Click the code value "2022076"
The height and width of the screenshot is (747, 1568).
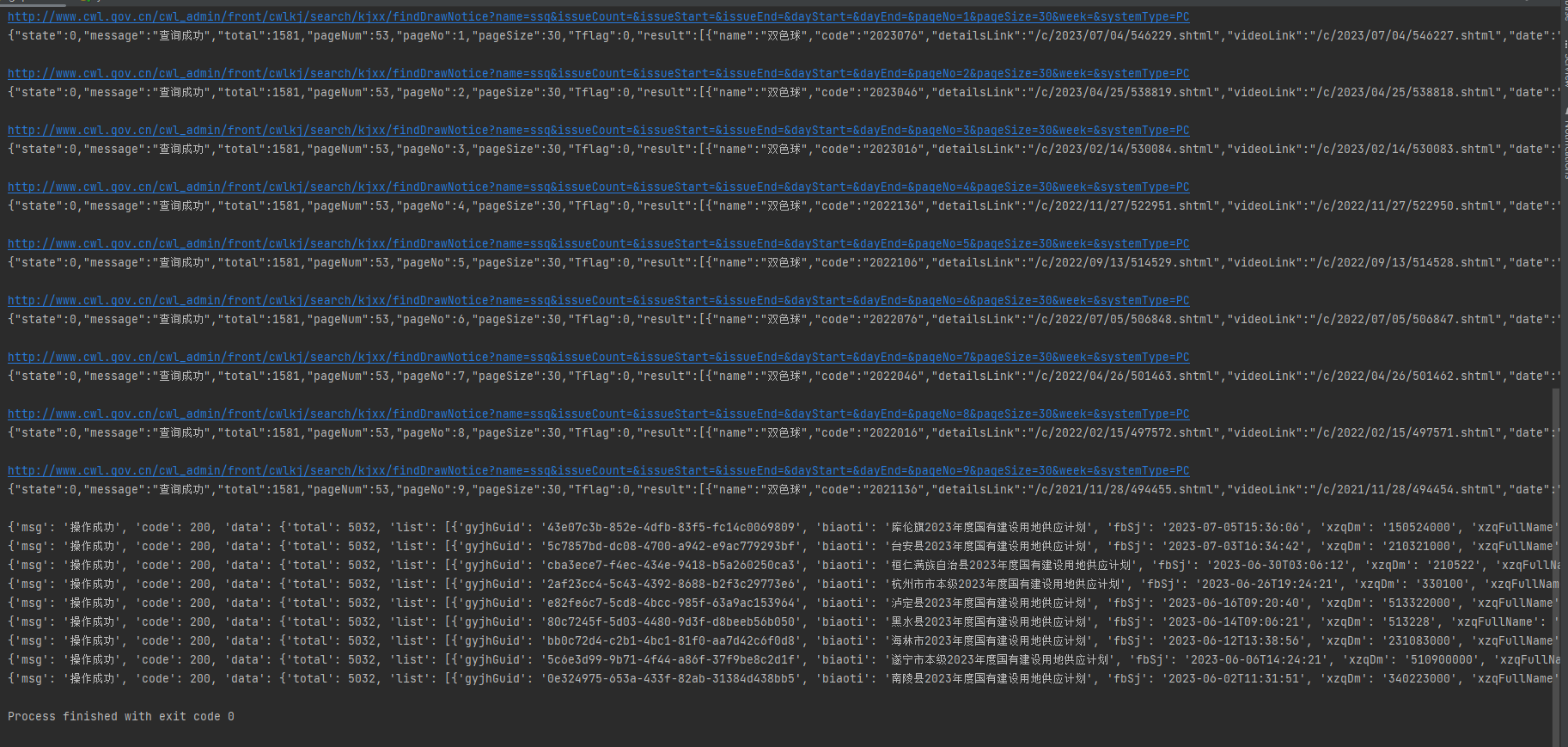894,320
